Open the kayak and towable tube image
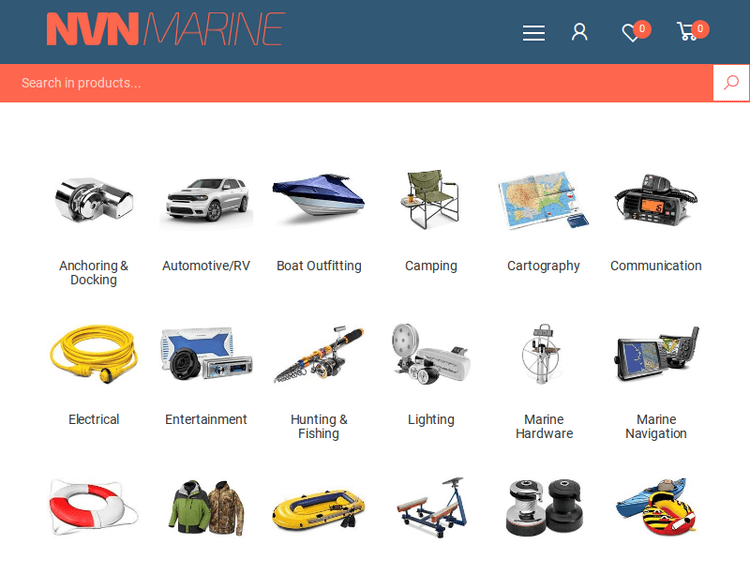The height and width of the screenshot is (563, 750). (x=656, y=507)
